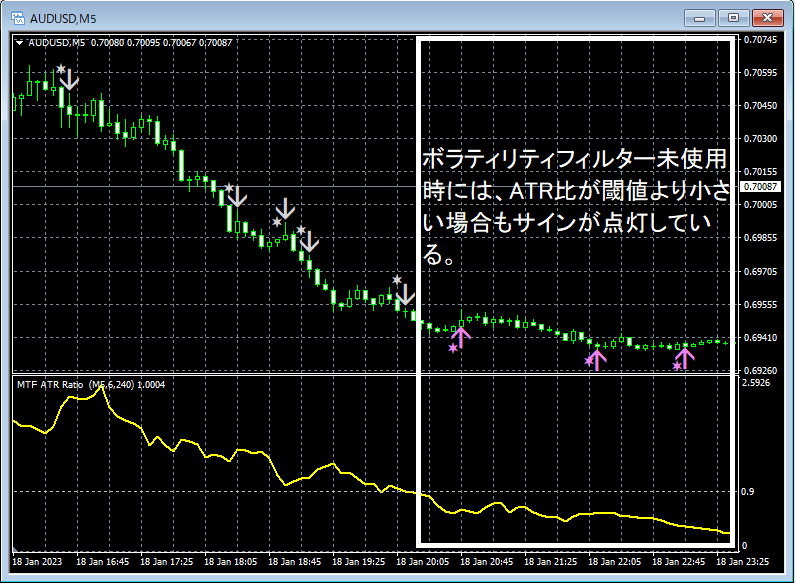The image size is (796, 583).
Task: Click the gray star above the 20:05 down arrow
Action: 397,280
